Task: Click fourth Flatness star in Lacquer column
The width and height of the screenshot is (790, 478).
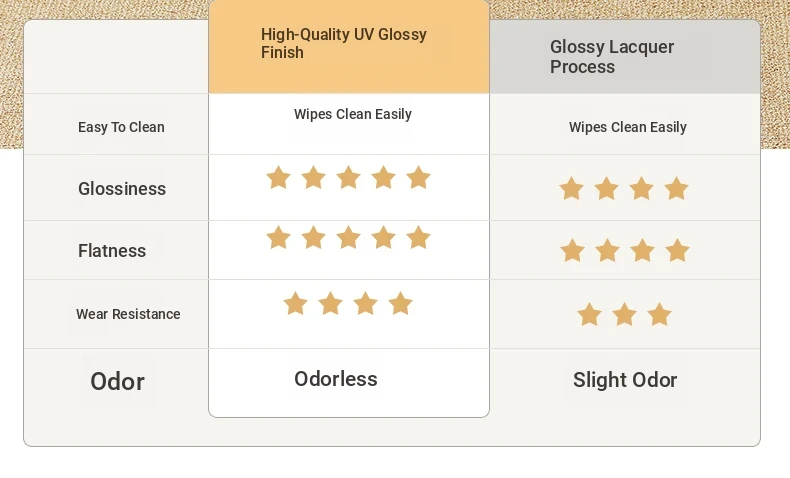Action: (677, 251)
